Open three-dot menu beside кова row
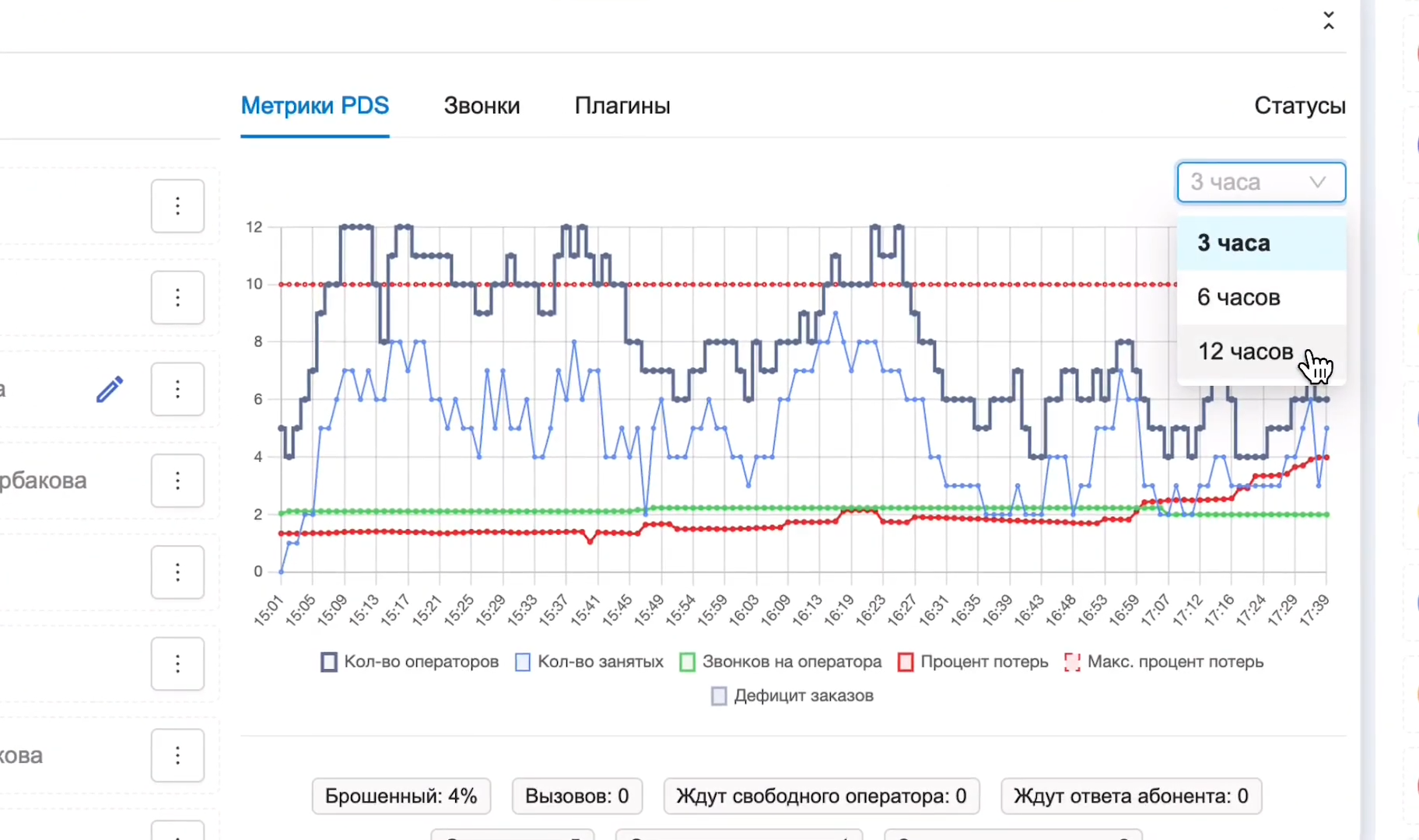Screen dimensions: 1419x840 [x=177, y=755]
